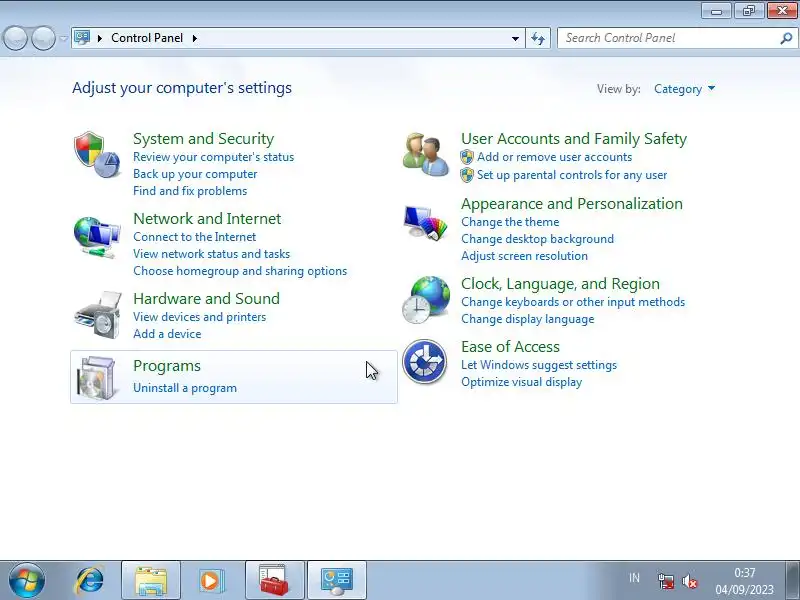Click the search magnifier icon
800x600 pixels.
click(786, 38)
